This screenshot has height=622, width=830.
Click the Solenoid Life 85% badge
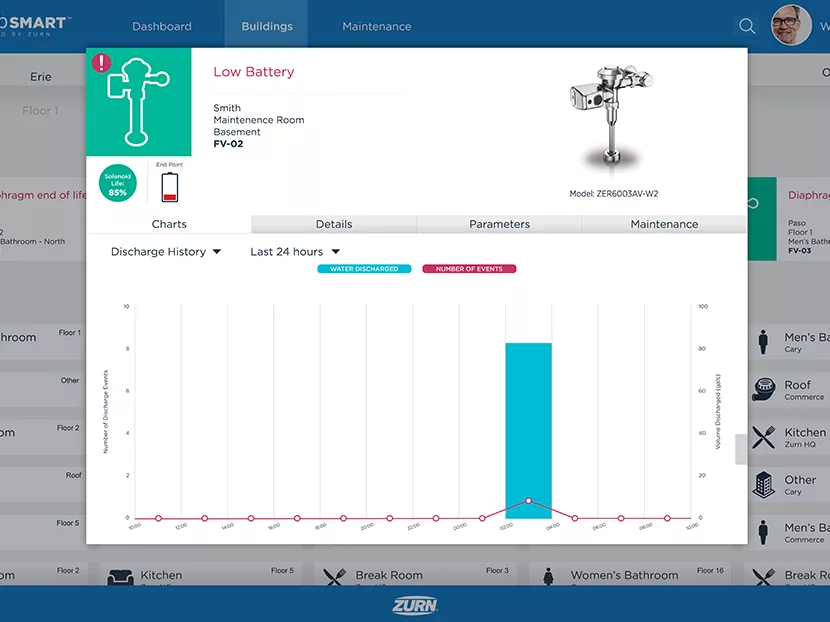(x=117, y=182)
